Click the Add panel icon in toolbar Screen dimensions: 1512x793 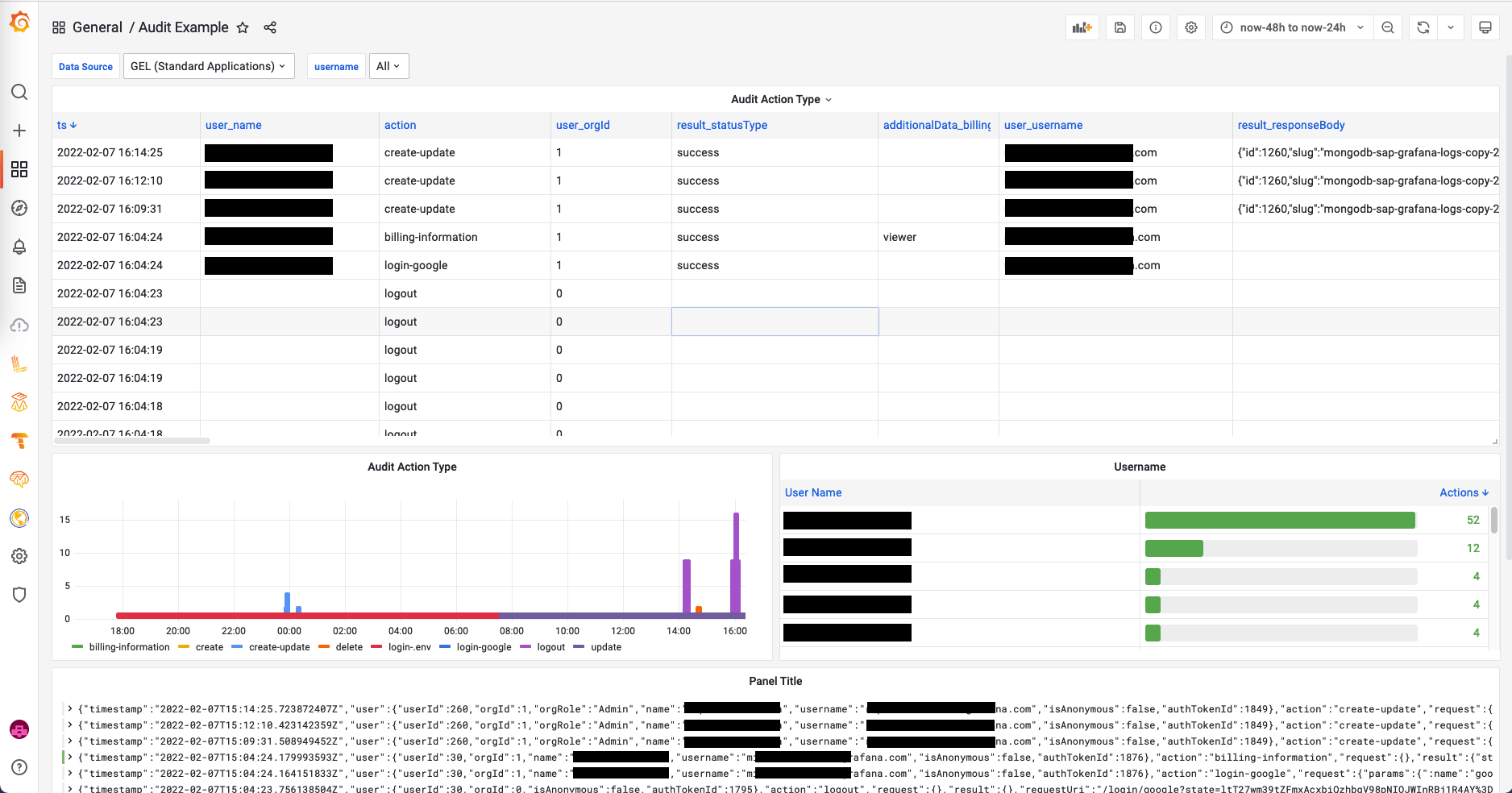point(1082,27)
